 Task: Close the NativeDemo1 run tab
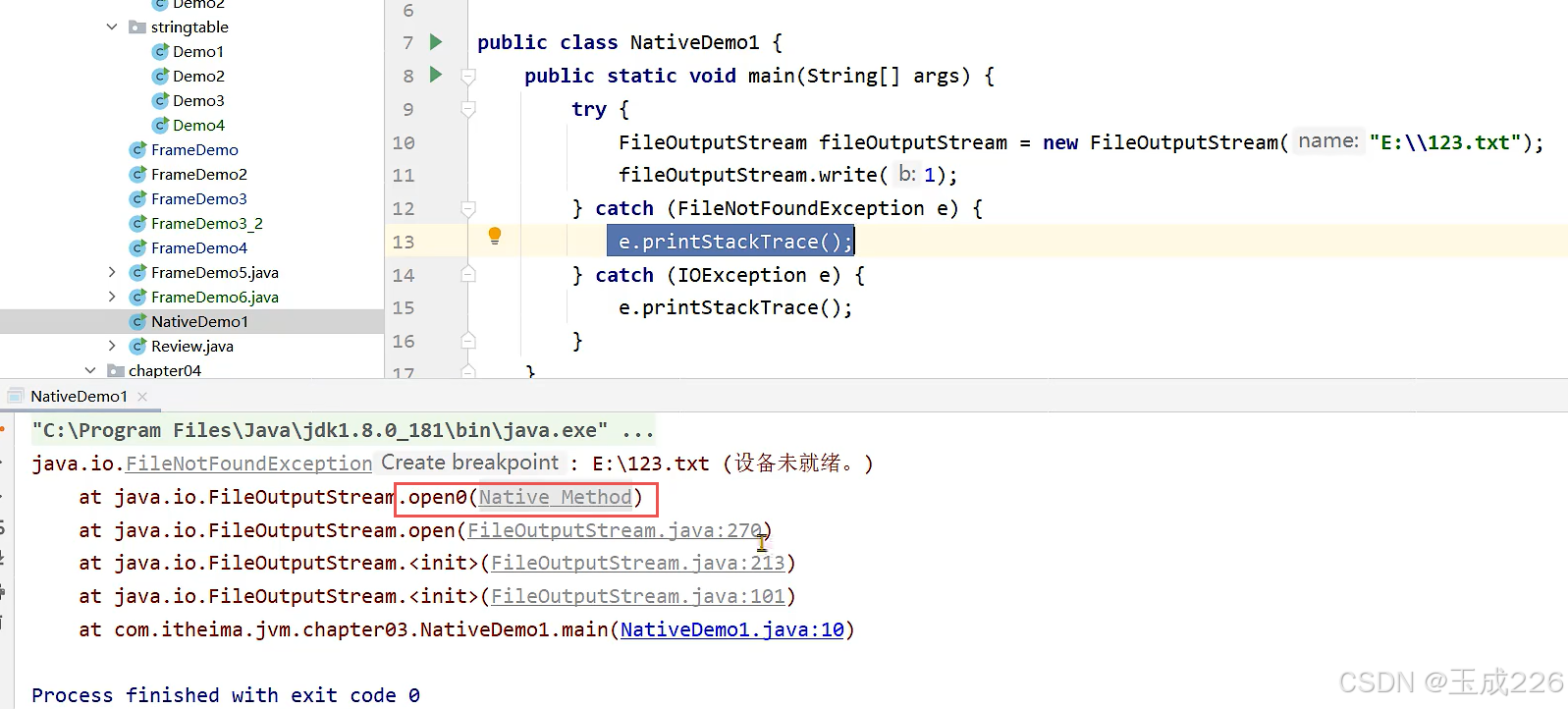[x=142, y=396]
